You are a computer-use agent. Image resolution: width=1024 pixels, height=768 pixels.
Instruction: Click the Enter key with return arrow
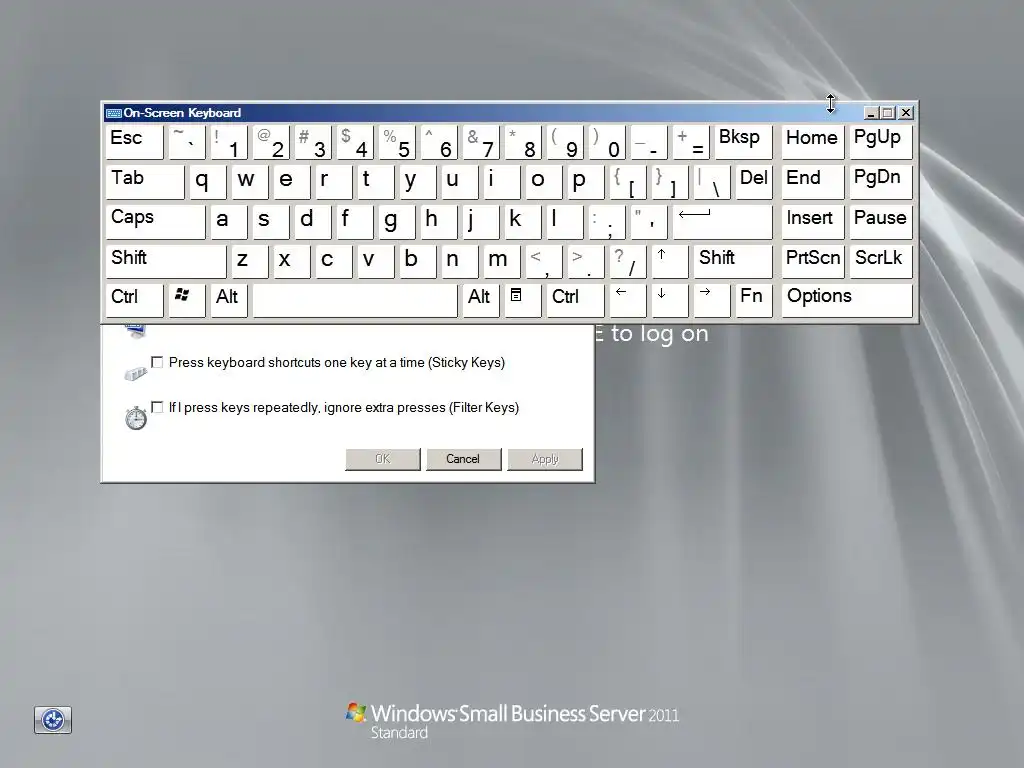(722, 222)
